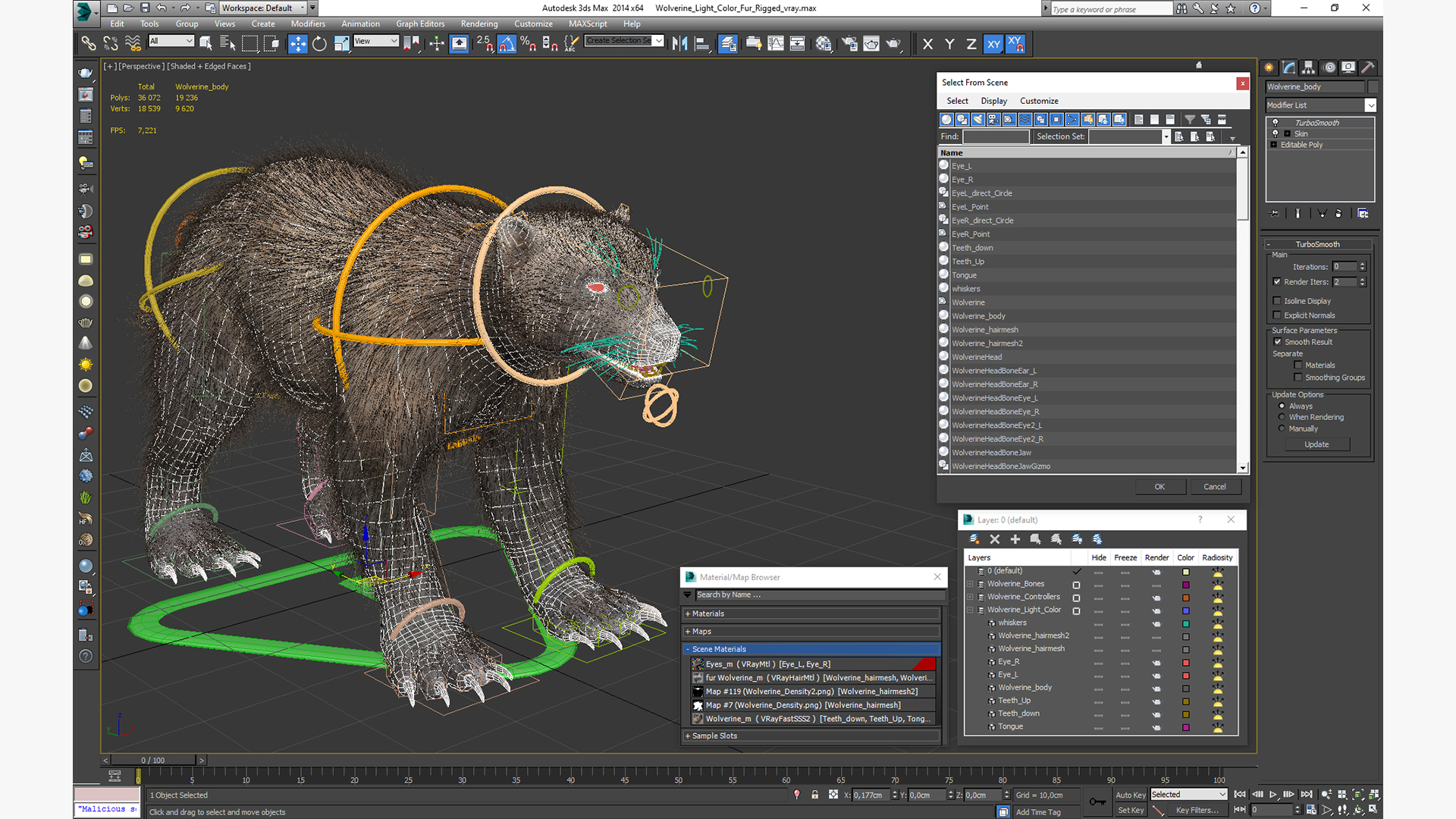The height and width of the screenshot is (819, 1456).
Task: Click the TurboSmooth Update button
Action: click(1316, 444)
